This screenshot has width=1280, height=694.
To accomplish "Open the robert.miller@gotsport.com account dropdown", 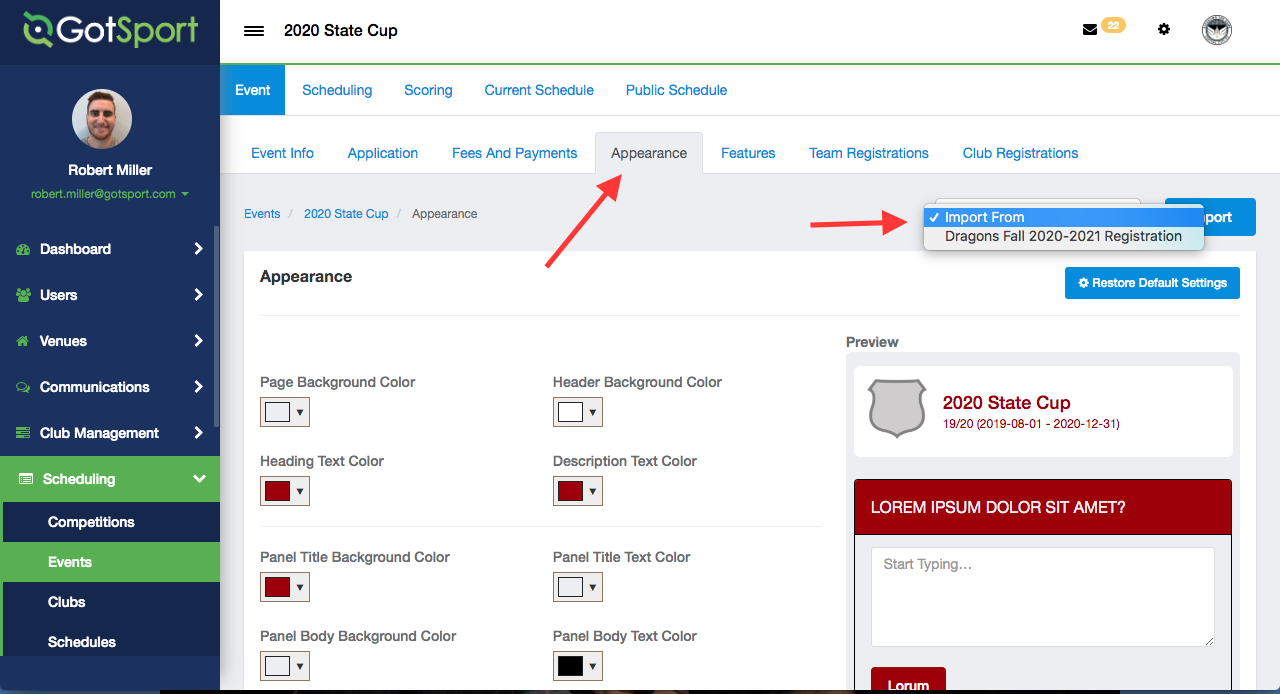I will (110, 194).
